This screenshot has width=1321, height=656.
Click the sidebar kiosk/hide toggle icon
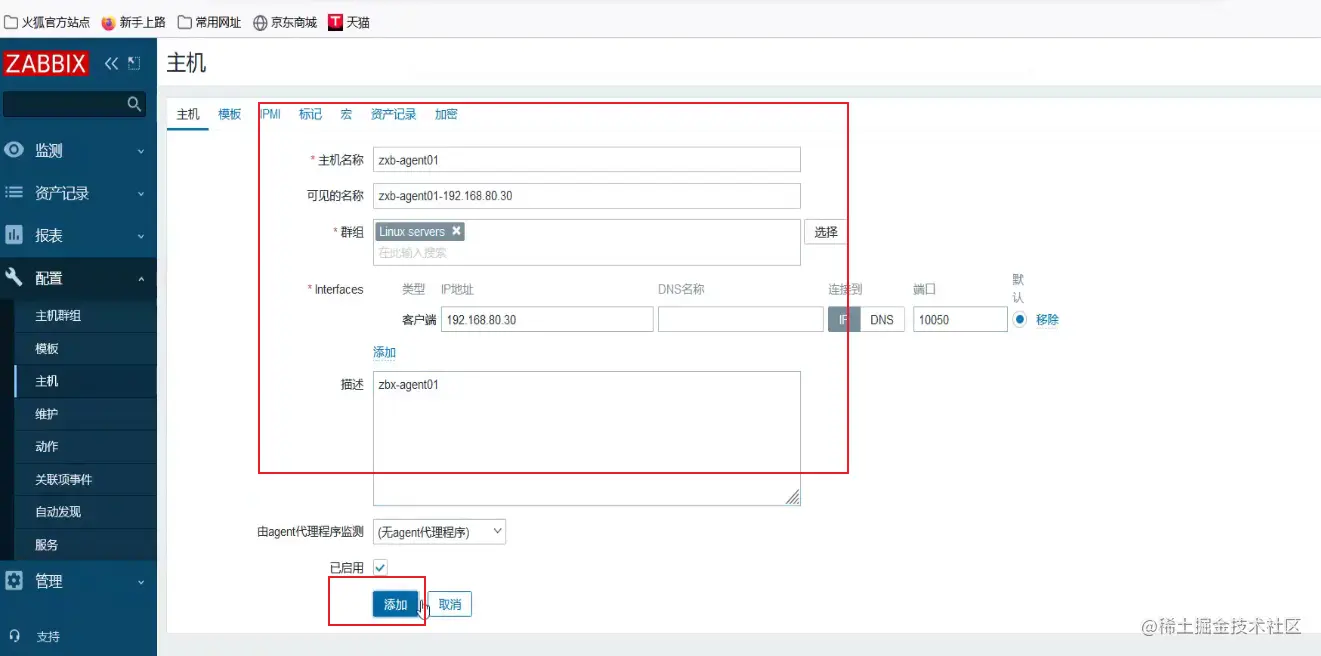point(135,63)
